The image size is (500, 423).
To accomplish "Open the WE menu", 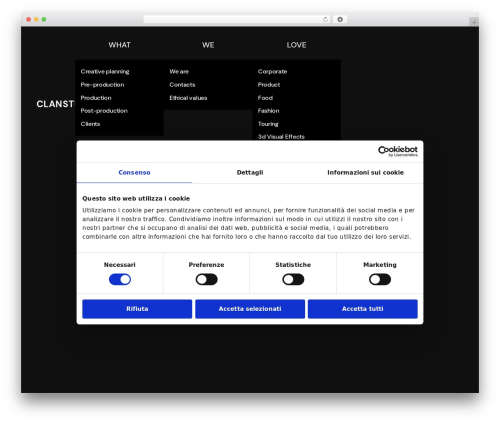I will pos(208,45).
